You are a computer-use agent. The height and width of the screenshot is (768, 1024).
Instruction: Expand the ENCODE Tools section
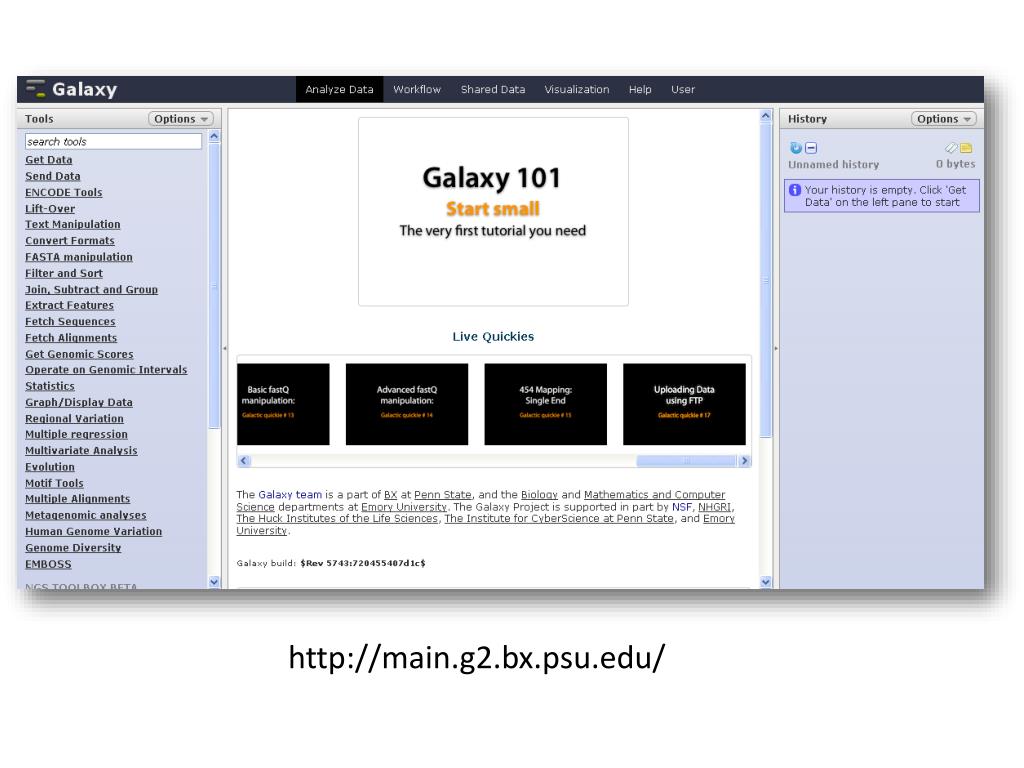click(64, 193)
